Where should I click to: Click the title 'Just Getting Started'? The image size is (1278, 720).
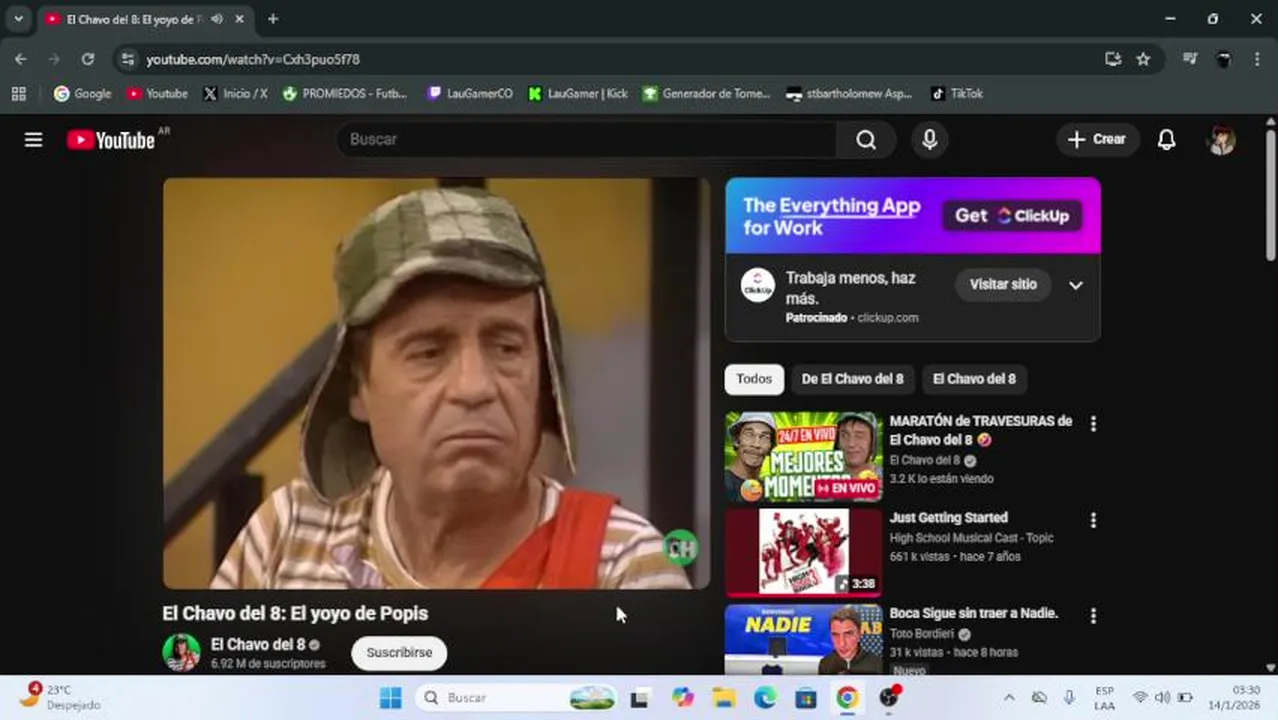coord(948,518)
